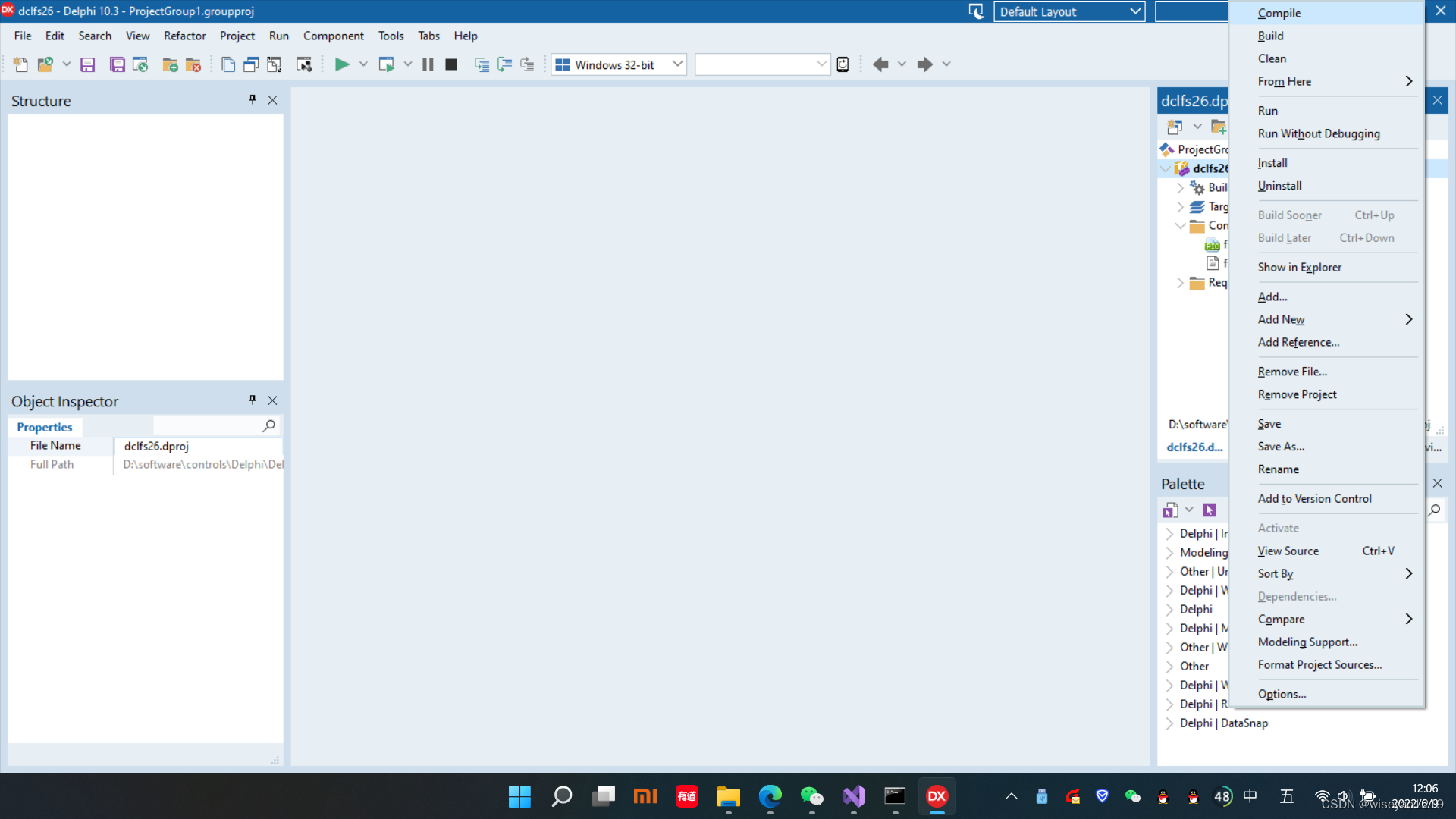Open Microsoft Edge from the taskbar
Viewport: 1456px width, 819px height.
tap(770, 796)
